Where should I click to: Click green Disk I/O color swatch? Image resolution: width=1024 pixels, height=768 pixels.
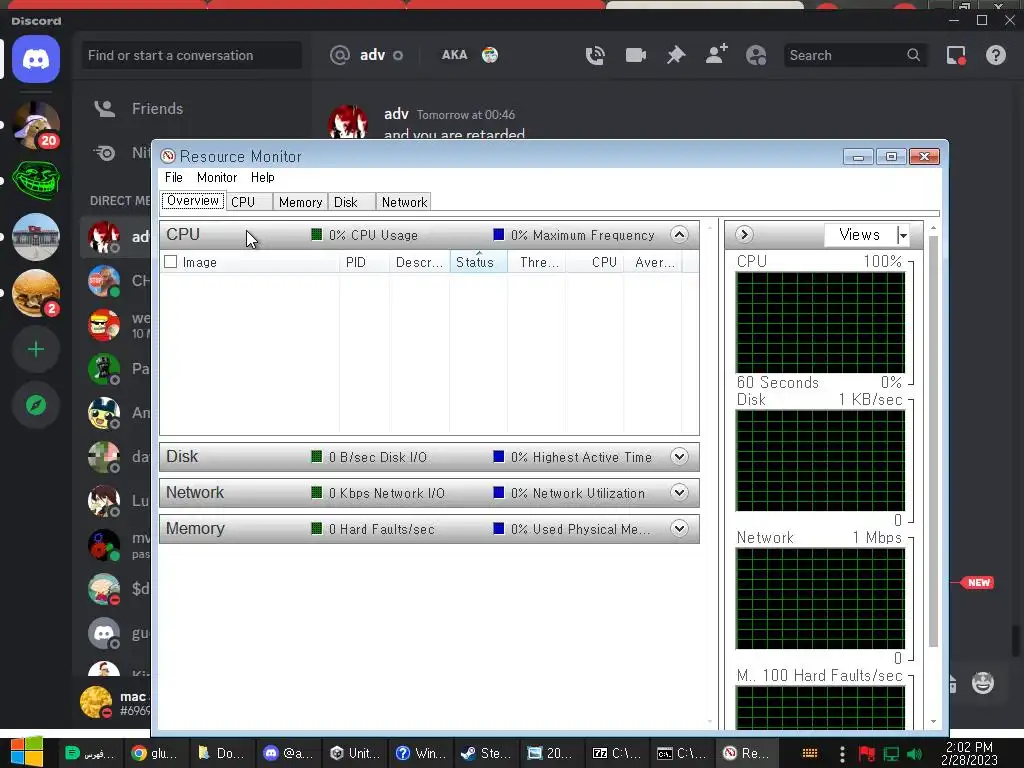[x=317, y=456]
